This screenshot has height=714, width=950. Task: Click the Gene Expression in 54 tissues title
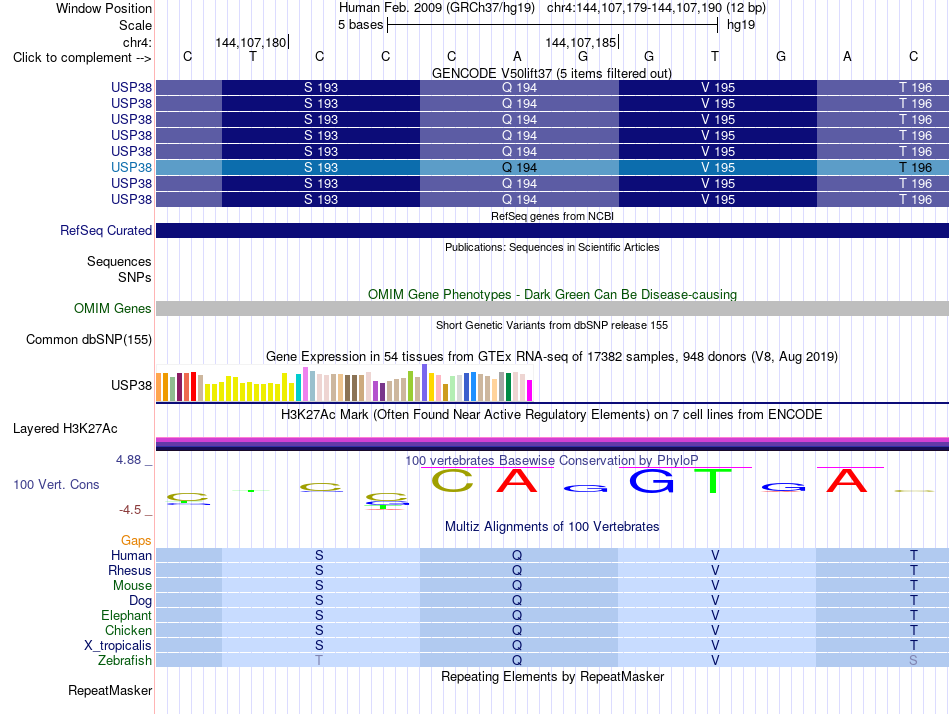coord(551,356)
